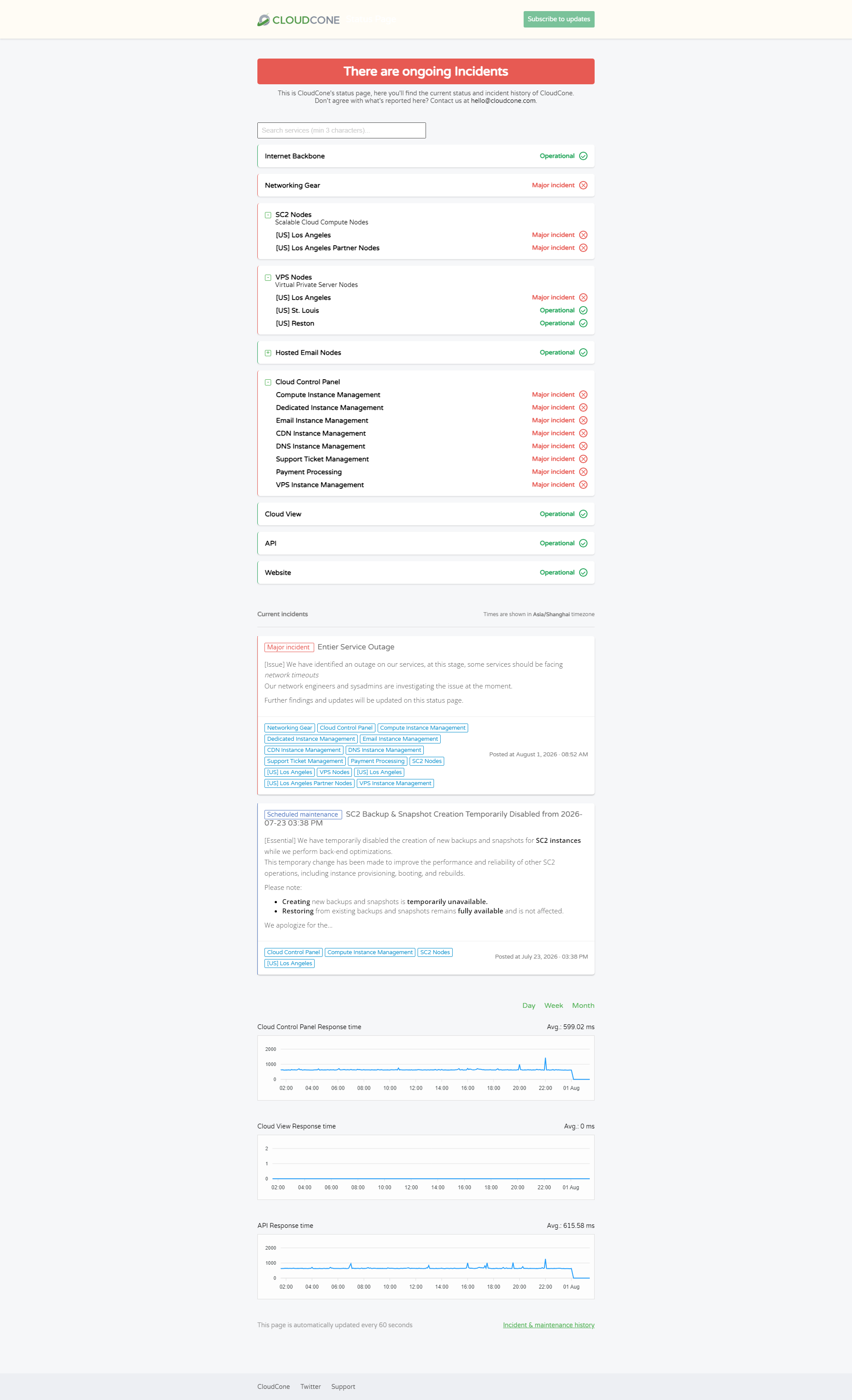
Task: Switch the graphs to Month view
Action: [x=583, y=1005]
